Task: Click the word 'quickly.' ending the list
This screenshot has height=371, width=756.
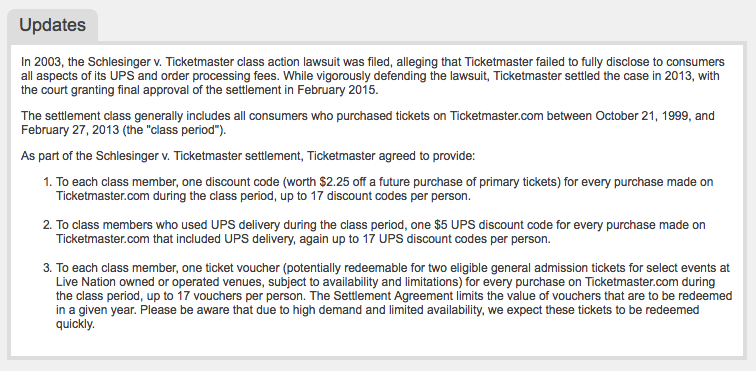Action: tap(75, 324)
